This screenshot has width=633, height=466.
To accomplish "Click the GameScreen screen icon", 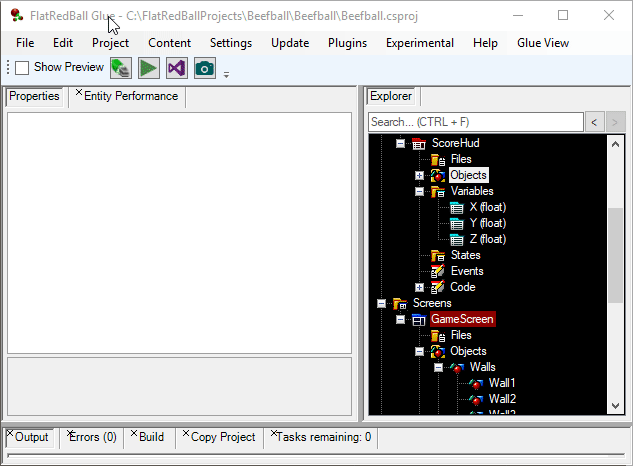I will tap(419, 319).
